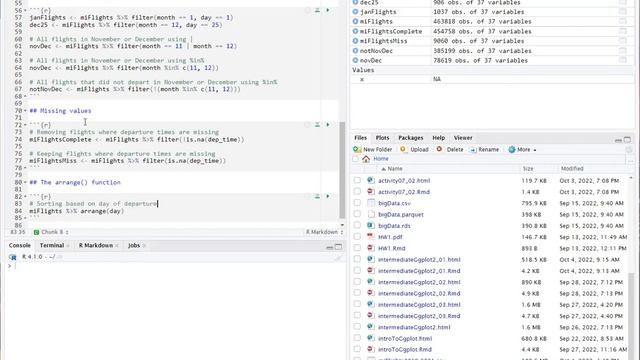Open options gear for the line 72 chunk

307,124
